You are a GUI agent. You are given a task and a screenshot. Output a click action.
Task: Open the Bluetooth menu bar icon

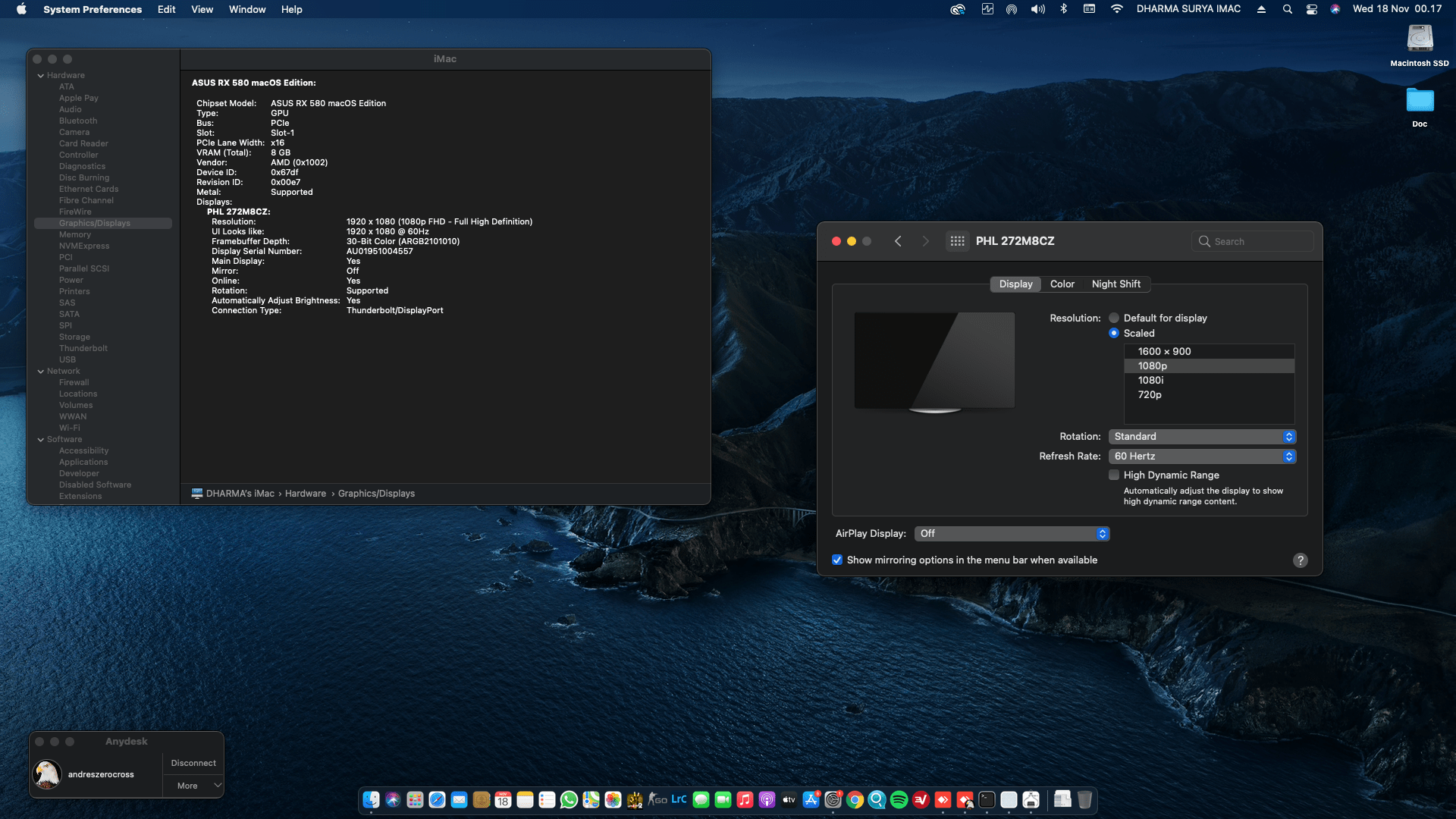[x=1064, y=9]
